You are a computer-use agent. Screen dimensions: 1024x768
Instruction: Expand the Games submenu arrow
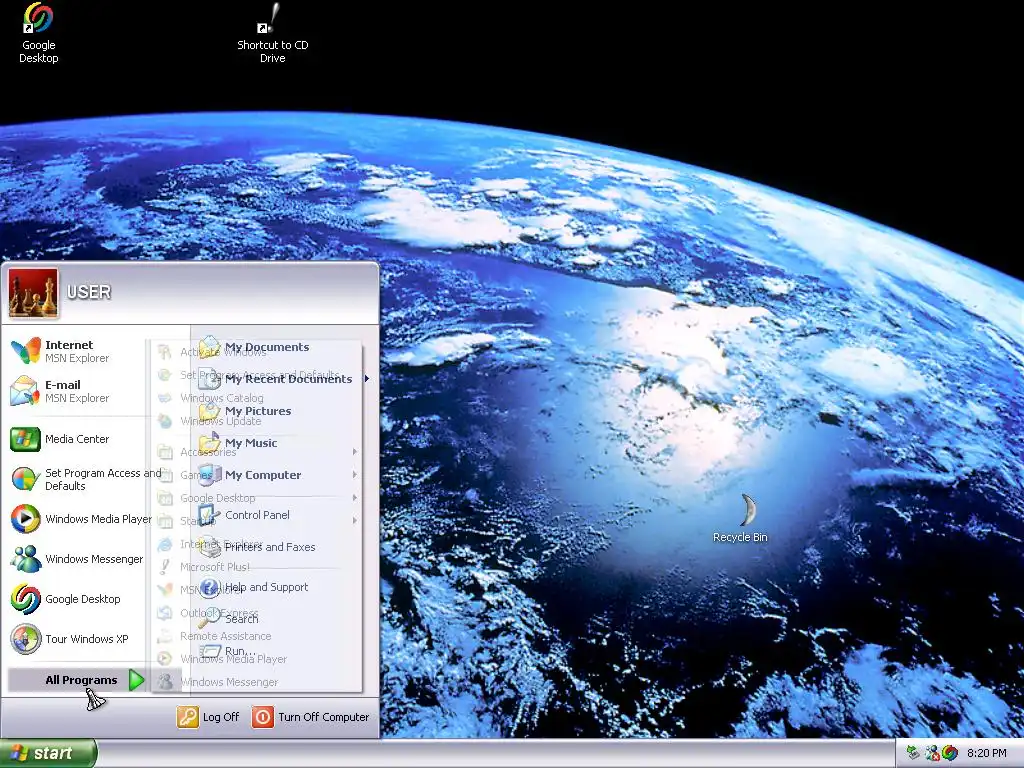(355, 475)
